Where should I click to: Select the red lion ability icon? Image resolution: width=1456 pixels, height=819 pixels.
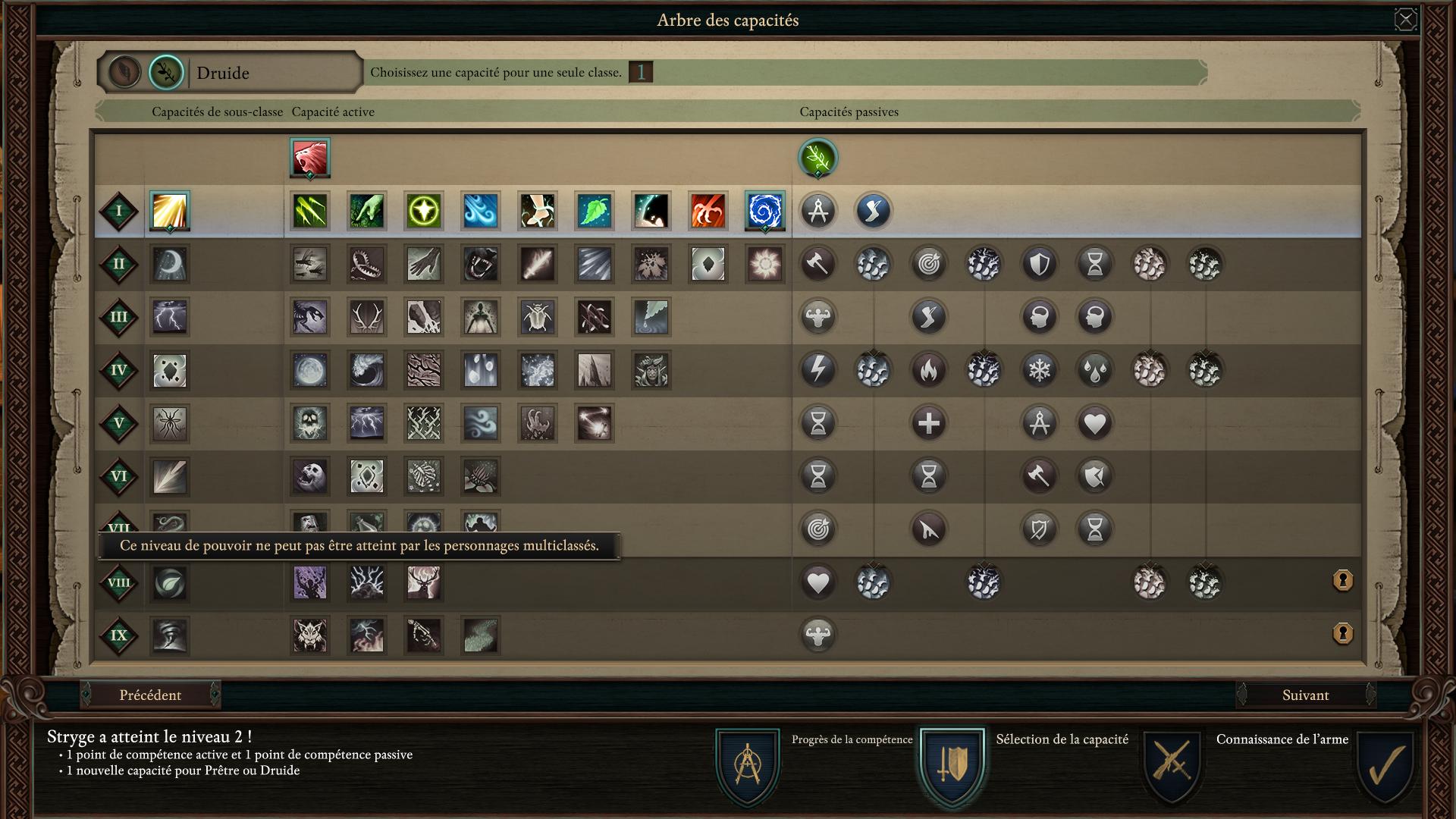(x=310, y=158)
